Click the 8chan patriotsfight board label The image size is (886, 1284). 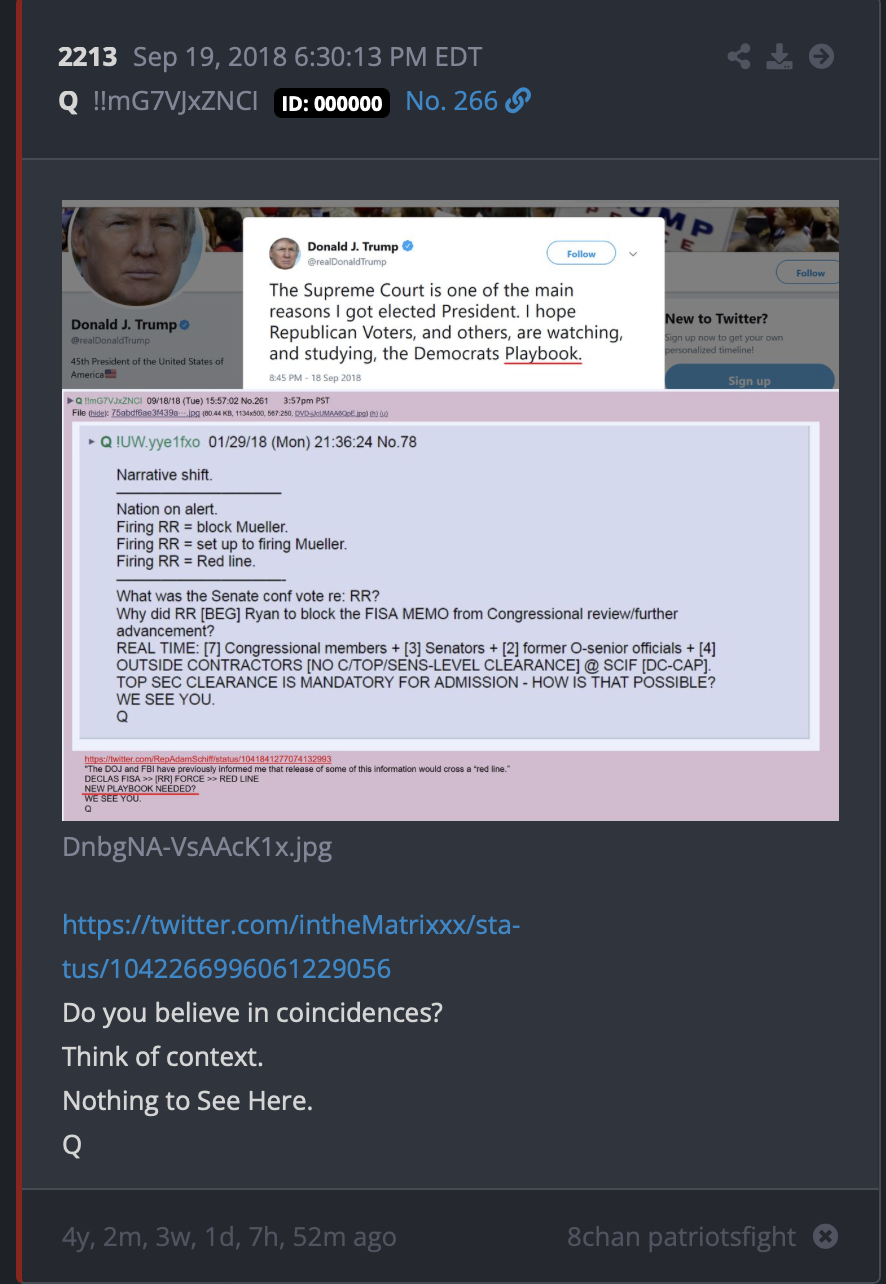pyautogui.click(x=682, y=1237)
